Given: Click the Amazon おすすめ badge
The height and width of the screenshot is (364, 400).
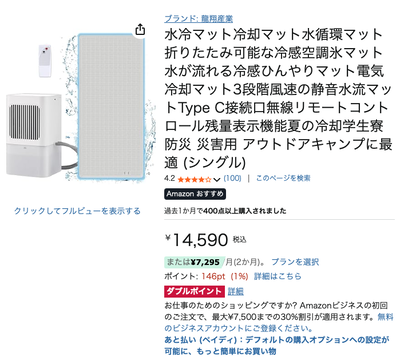Looking at the screenshot, I should pyautogui.click(x=195, y=194).
